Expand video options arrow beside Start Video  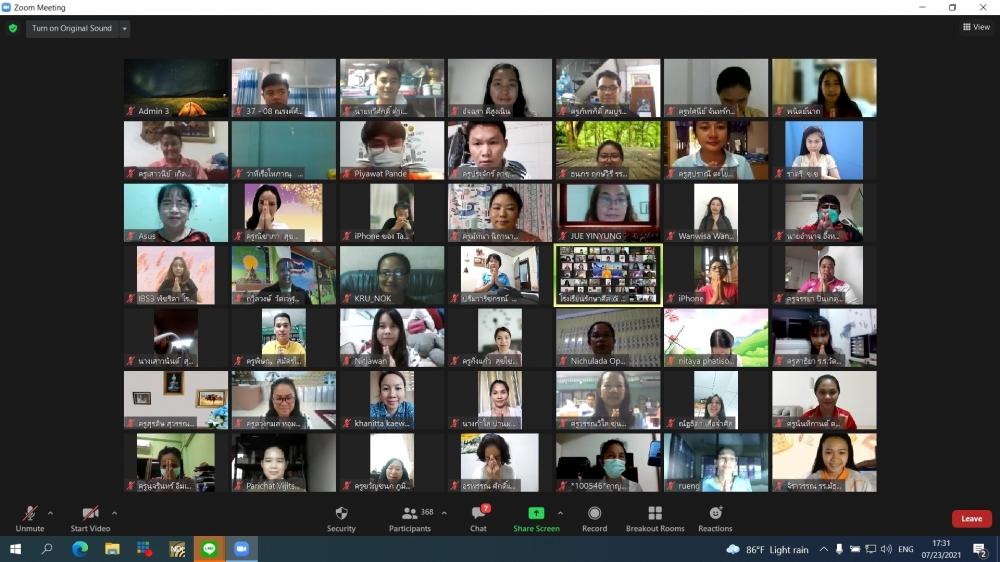(114, 513)
